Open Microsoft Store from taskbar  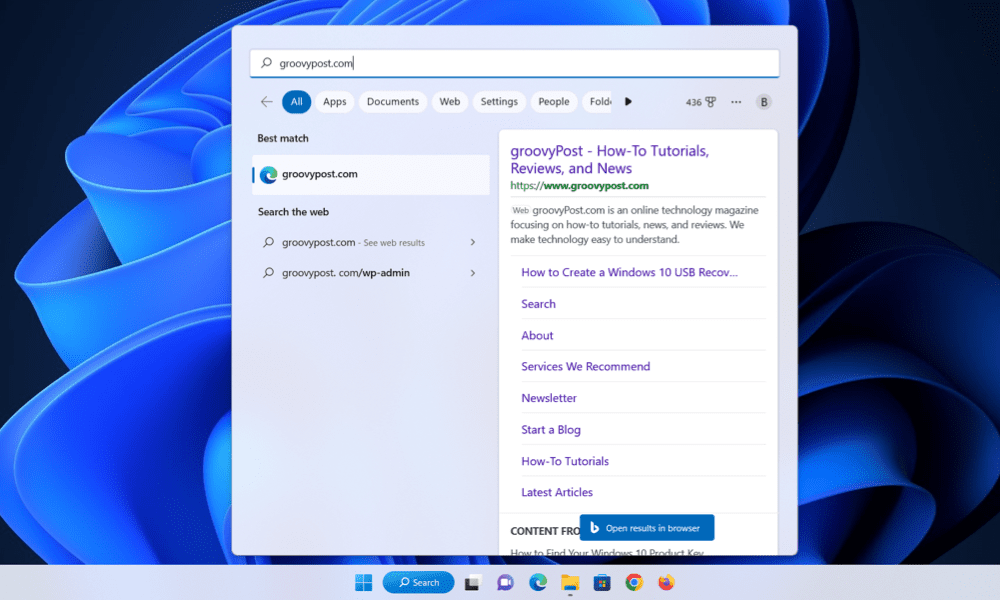coord(602,582)
